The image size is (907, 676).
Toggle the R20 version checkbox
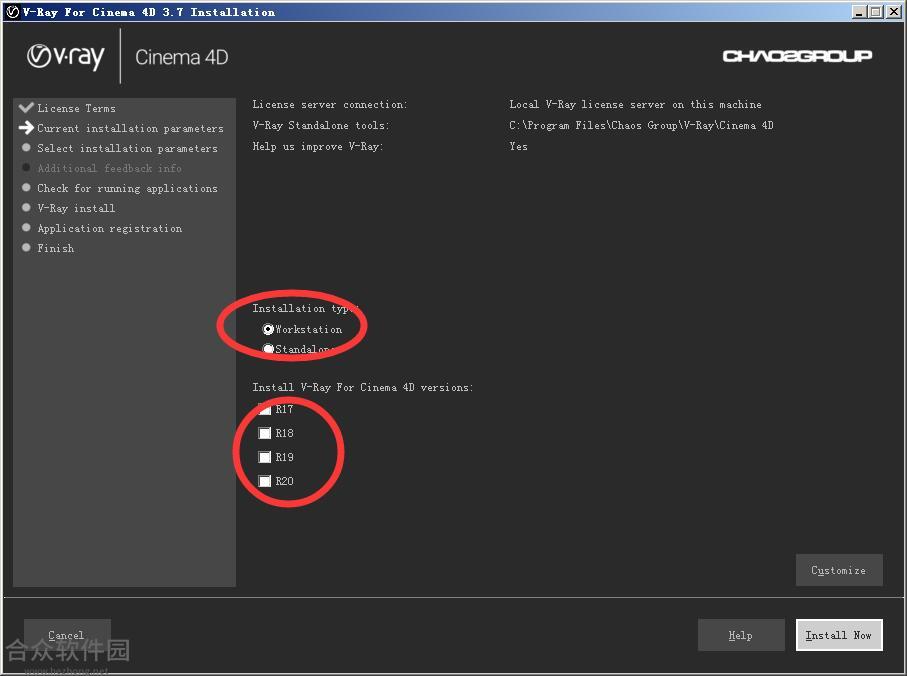pos(264,481)
